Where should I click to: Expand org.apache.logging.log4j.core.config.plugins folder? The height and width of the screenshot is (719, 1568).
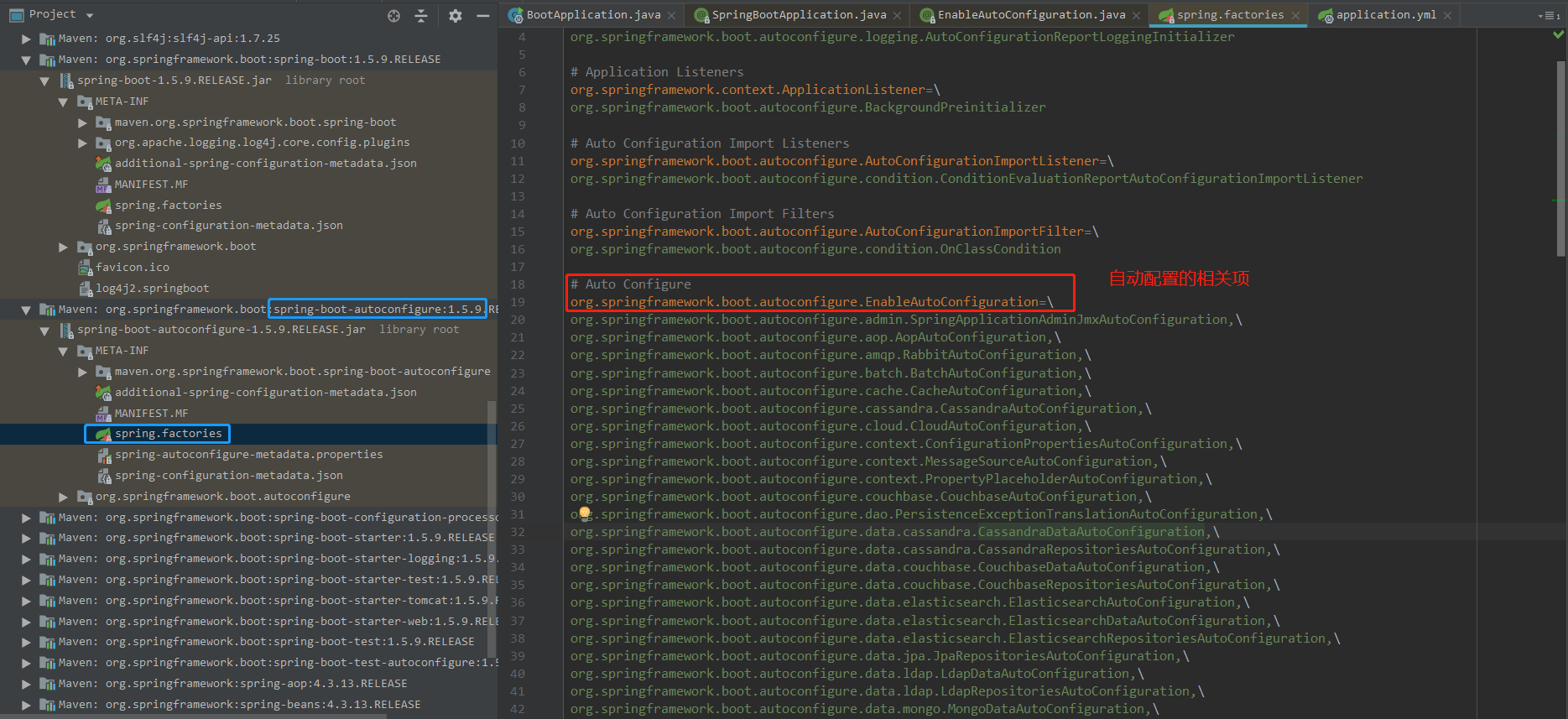[x=82, y=143]
